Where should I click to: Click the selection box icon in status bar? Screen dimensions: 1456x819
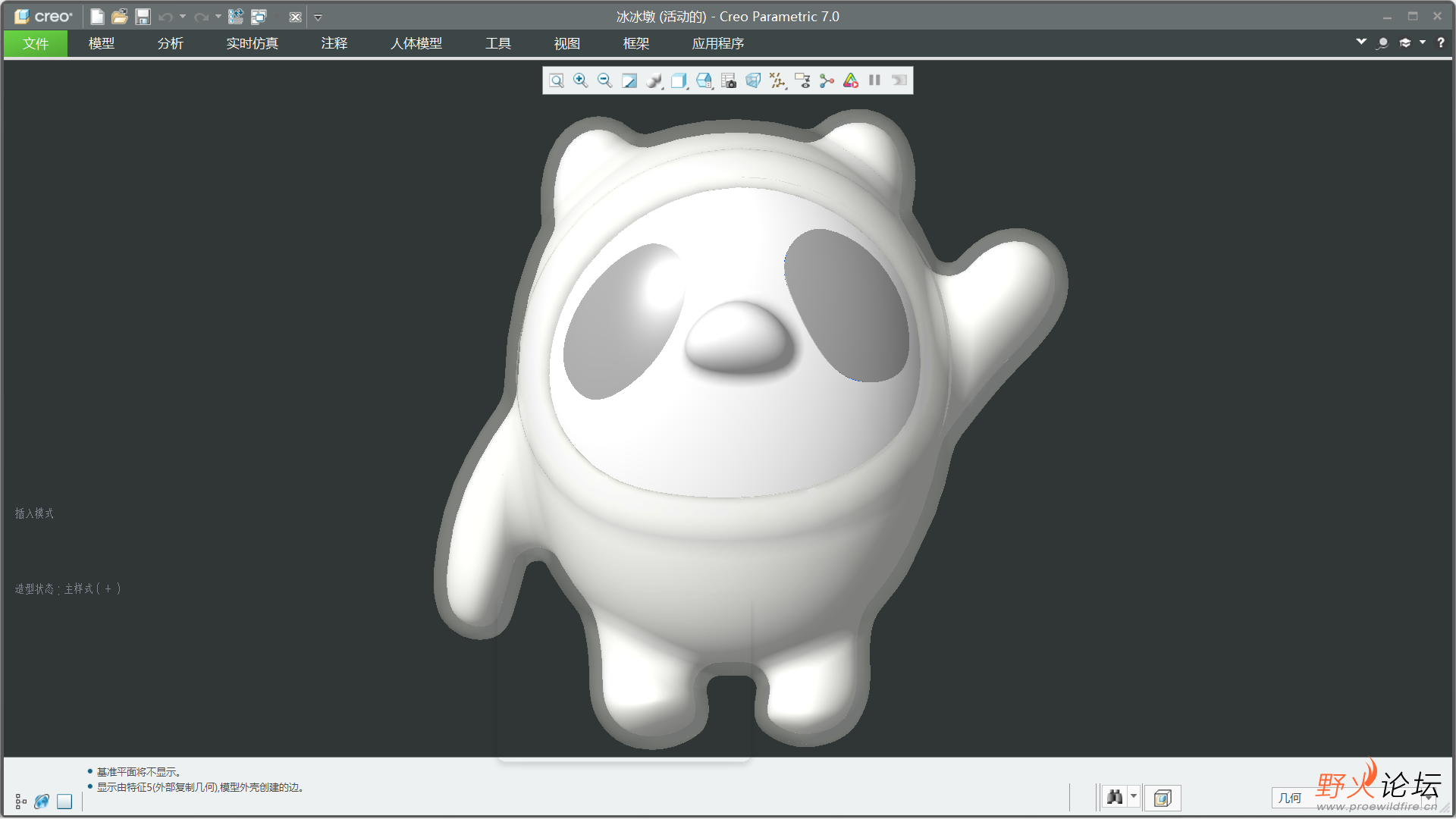coord(1163,798)
